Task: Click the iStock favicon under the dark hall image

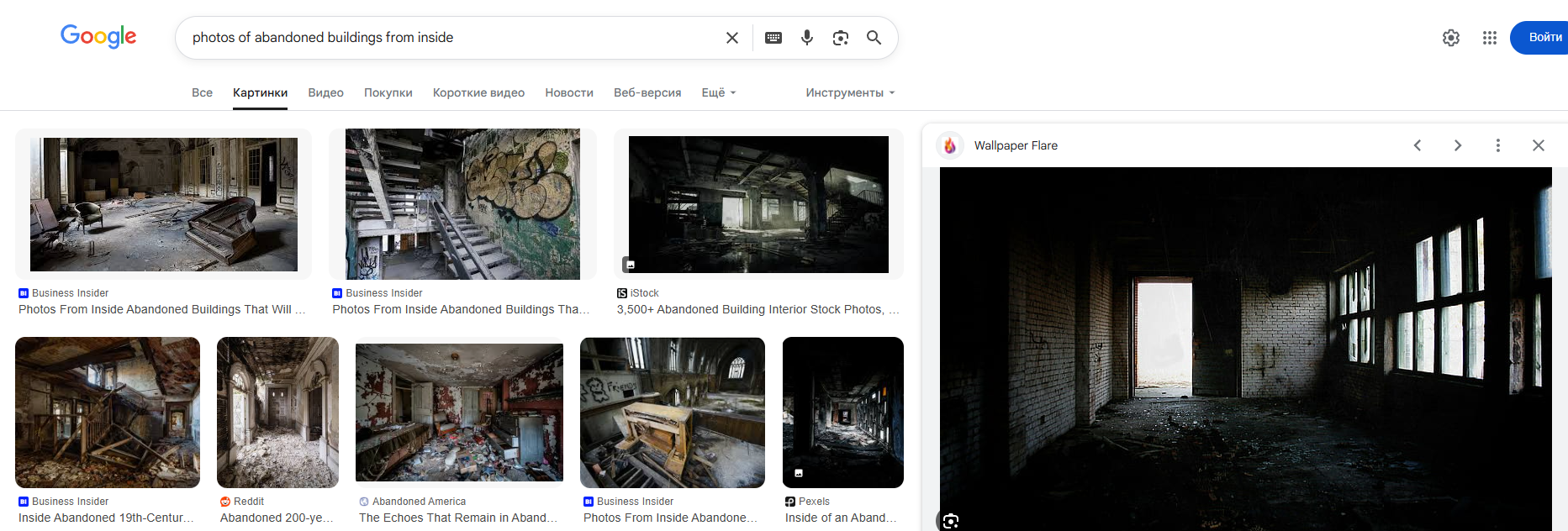Action: [x=622, y=293]
